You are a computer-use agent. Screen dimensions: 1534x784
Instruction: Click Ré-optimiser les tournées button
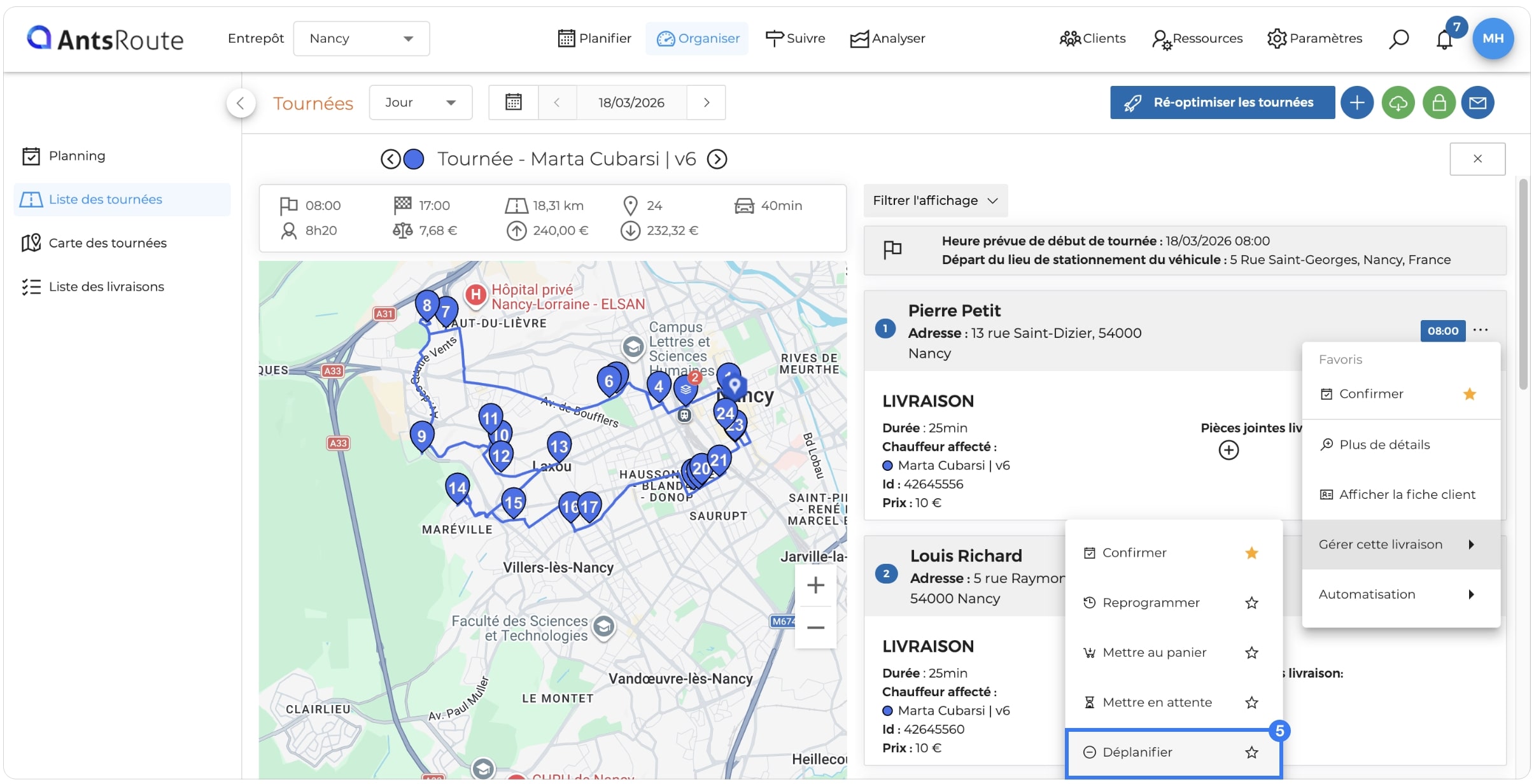coord(1222,102)
